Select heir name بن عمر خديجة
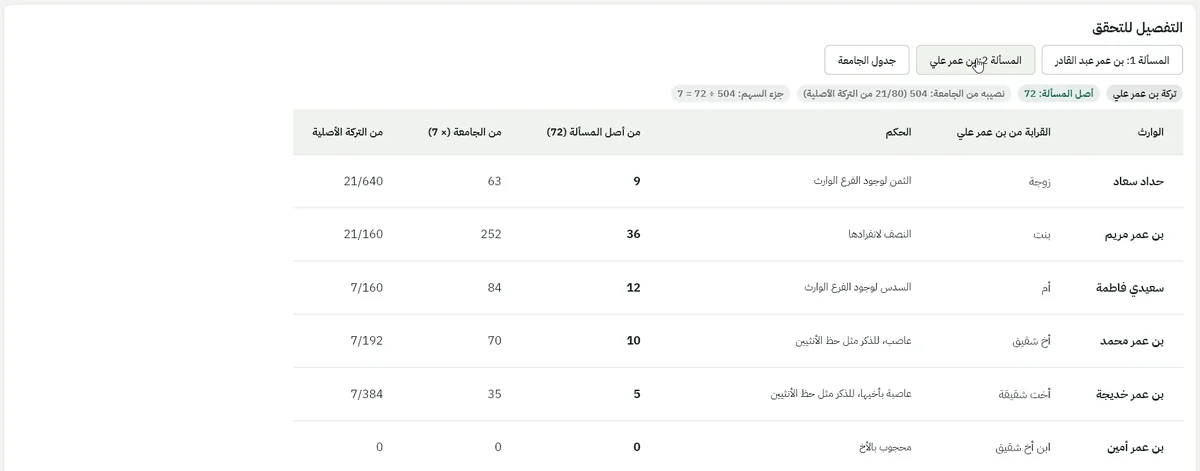Viewport: 1200px width, 471px height. [x=1130, y=394]
